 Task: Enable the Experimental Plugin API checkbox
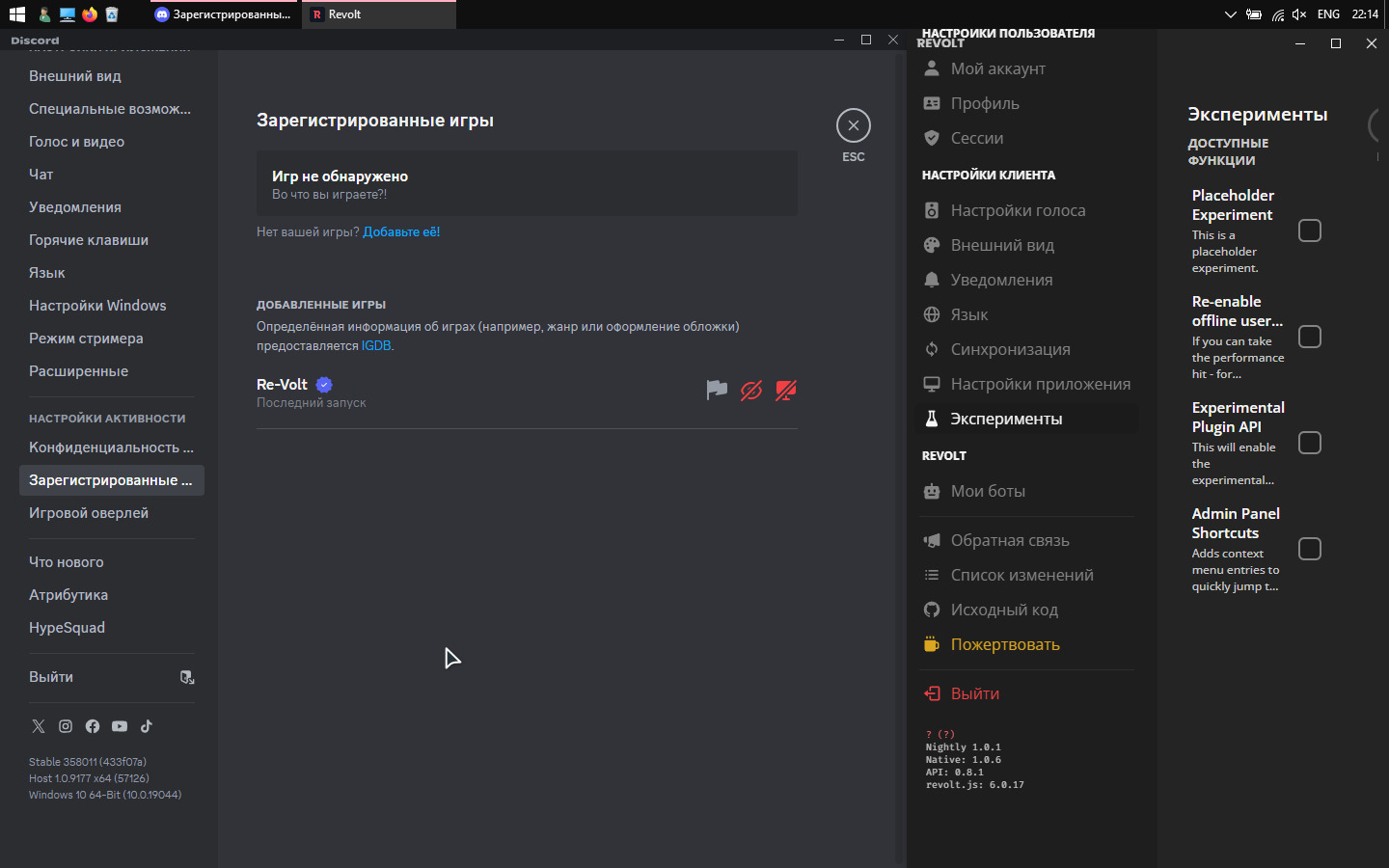click(x=1310, y=443)
